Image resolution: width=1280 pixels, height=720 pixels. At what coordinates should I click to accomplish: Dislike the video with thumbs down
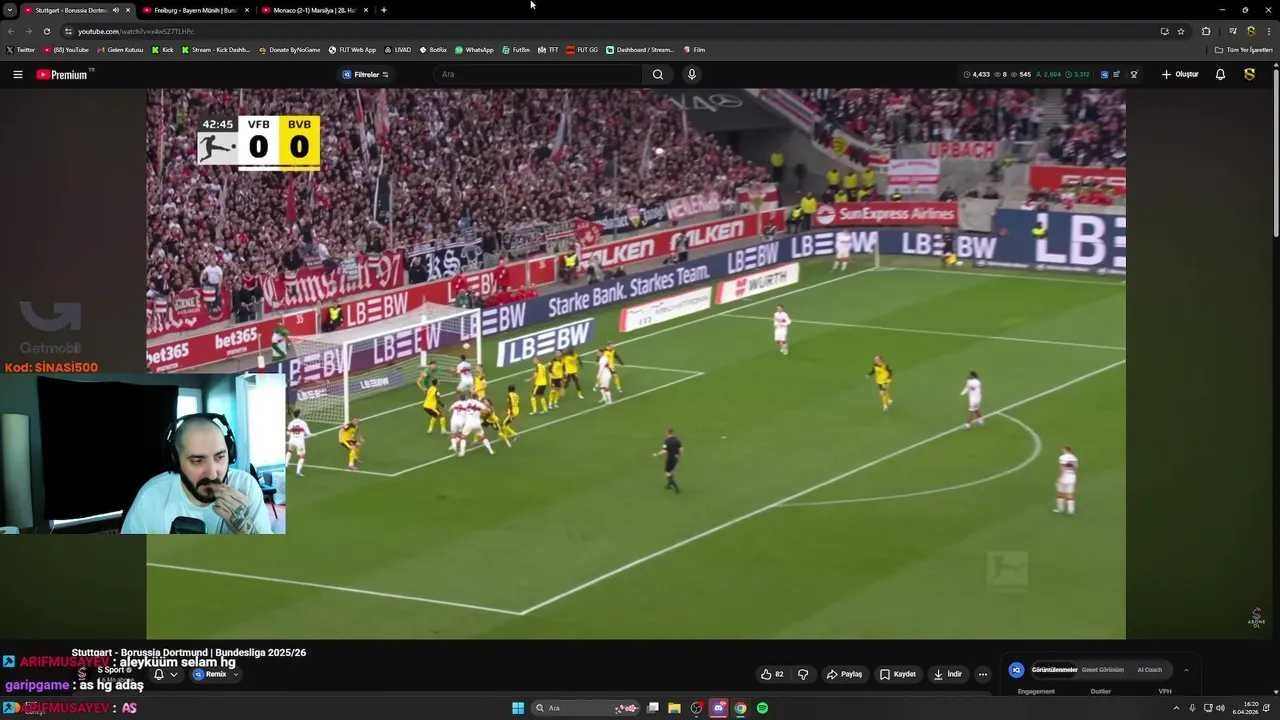[x=803, y=674]
